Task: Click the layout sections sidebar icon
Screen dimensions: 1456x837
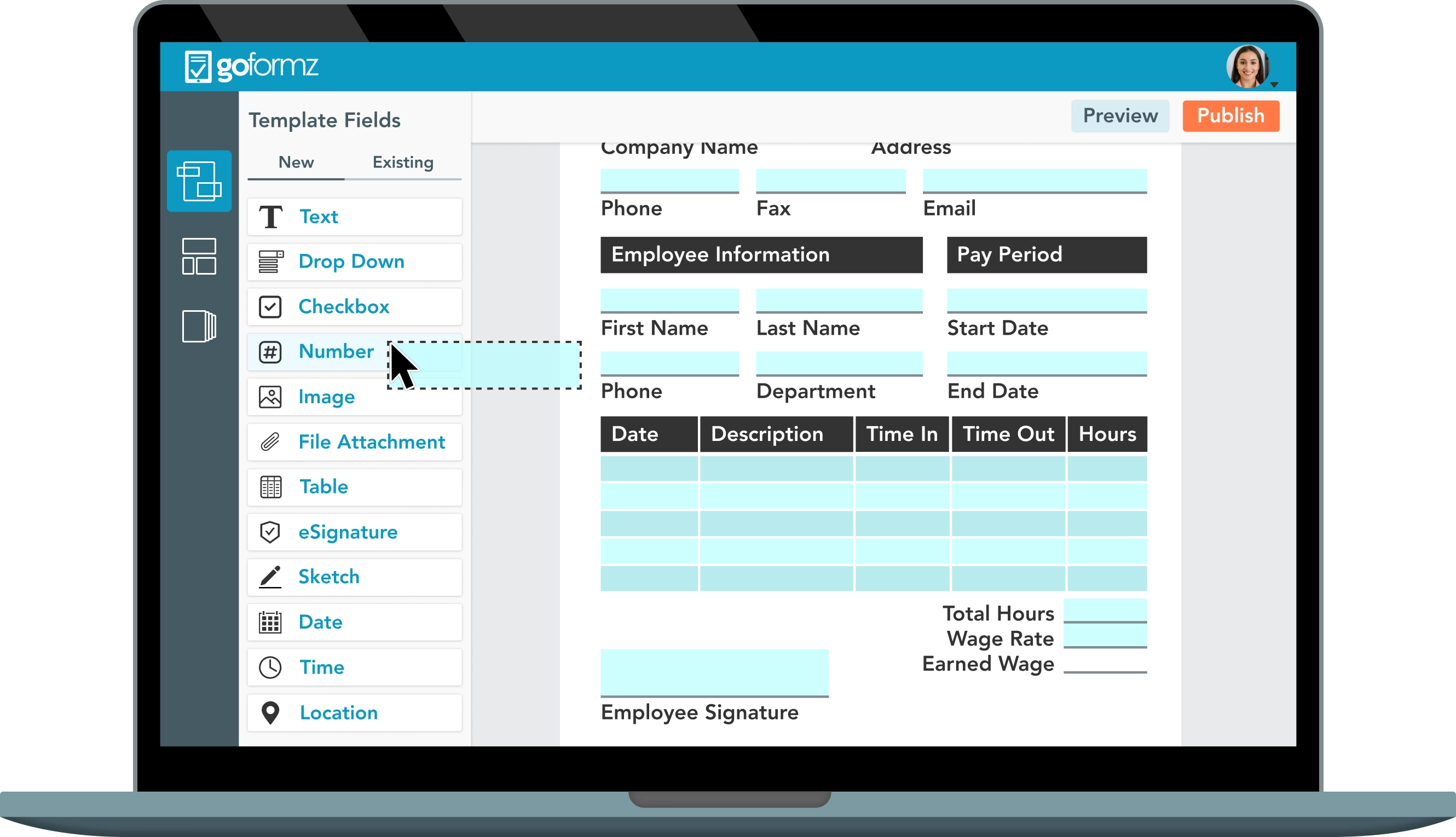Action: click(199, 257)
